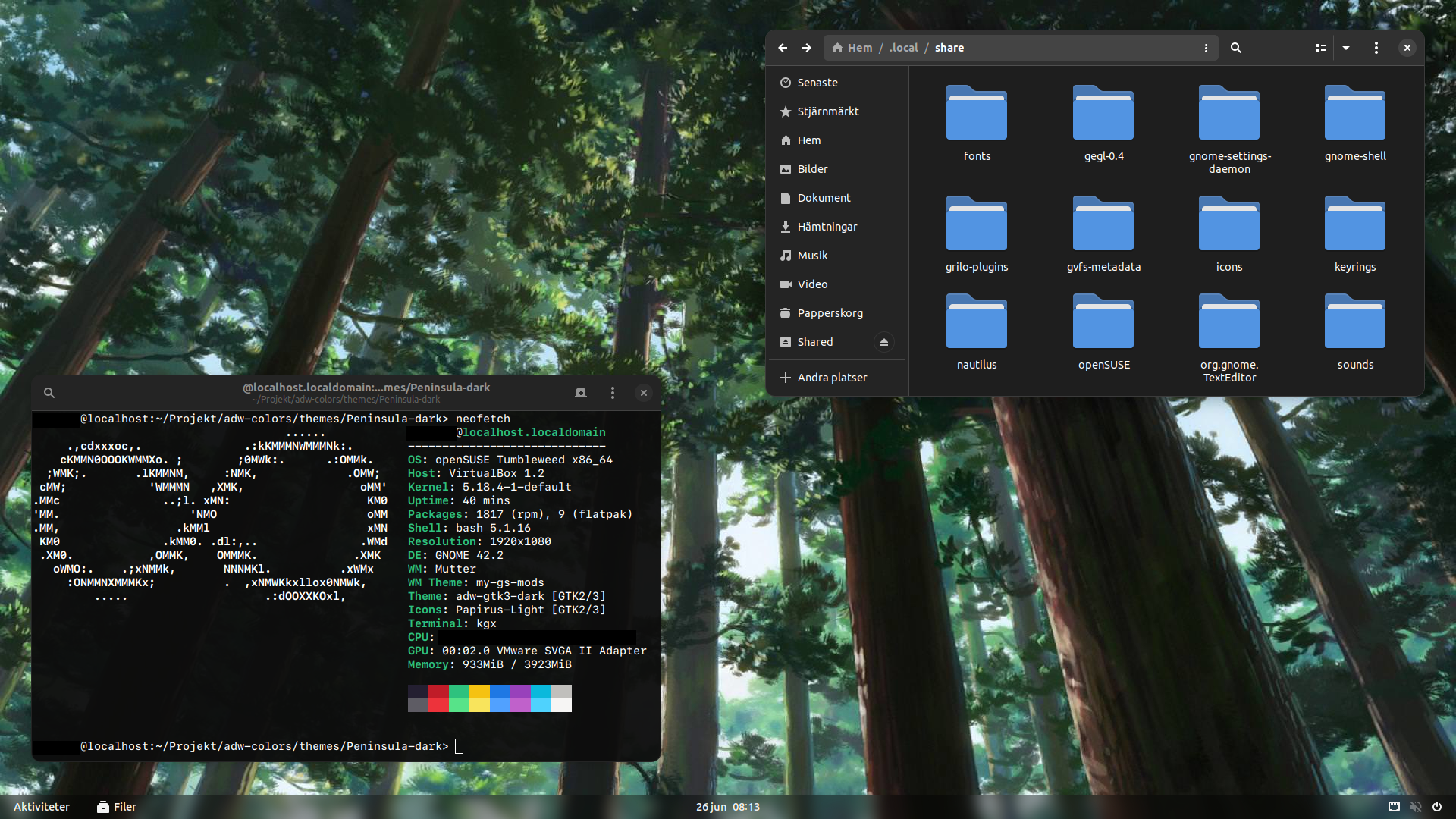Open search in the file manager
This screenshot has height=819, width=1456.
tap(1235, 48)
